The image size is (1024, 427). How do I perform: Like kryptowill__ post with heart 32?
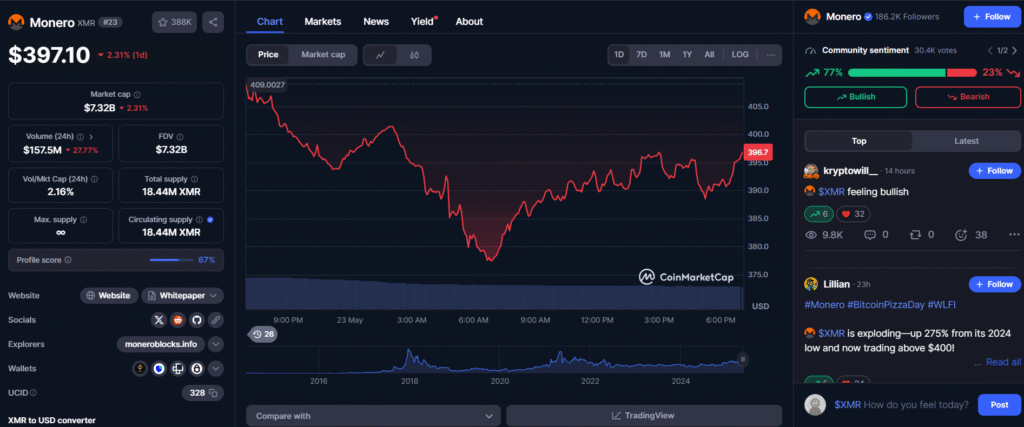pyautogui.click(x=854, y=214)
